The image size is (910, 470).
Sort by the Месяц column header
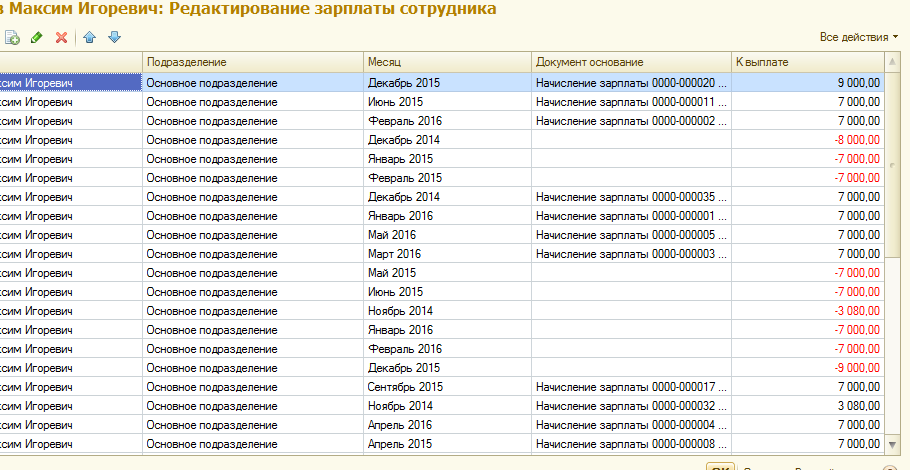[x=446, y=62]
